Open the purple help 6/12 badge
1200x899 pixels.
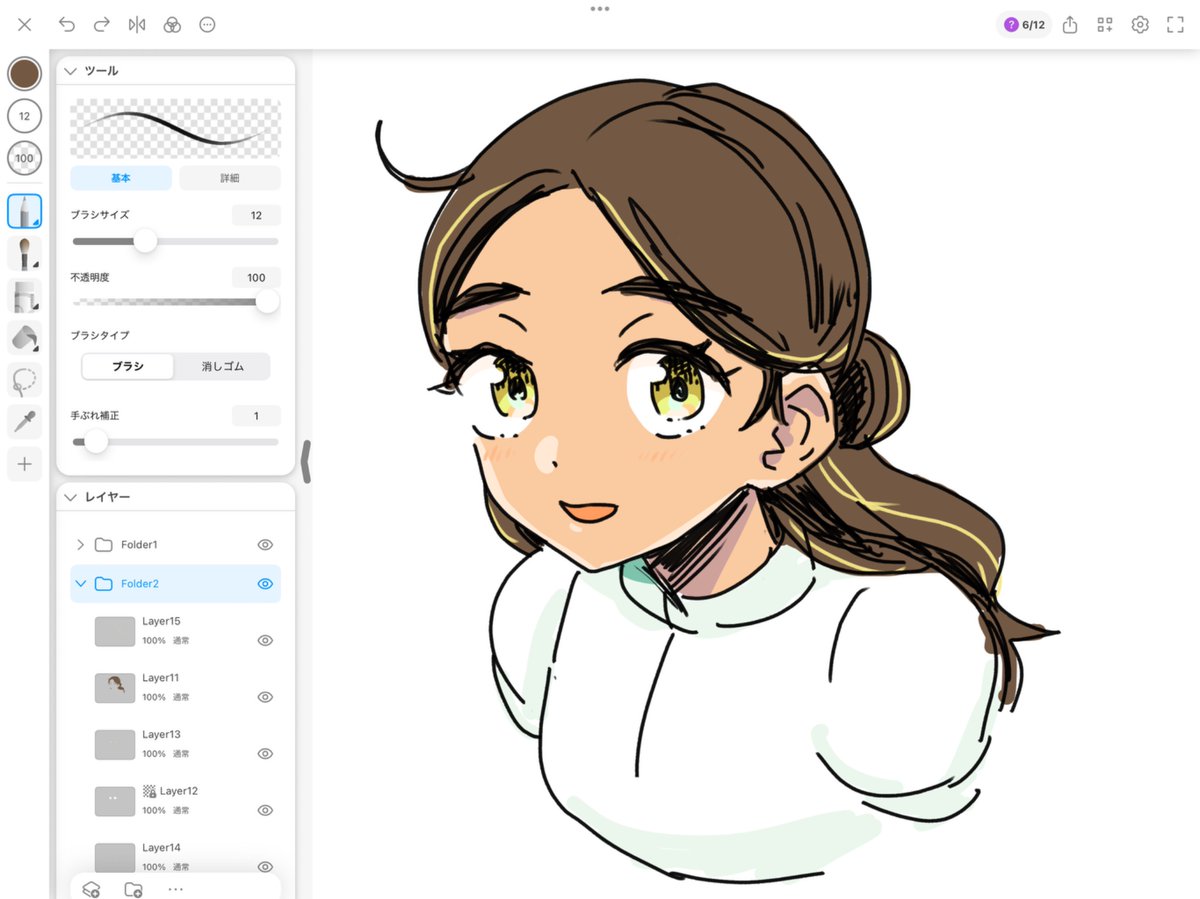click(x=1023, y=25)
